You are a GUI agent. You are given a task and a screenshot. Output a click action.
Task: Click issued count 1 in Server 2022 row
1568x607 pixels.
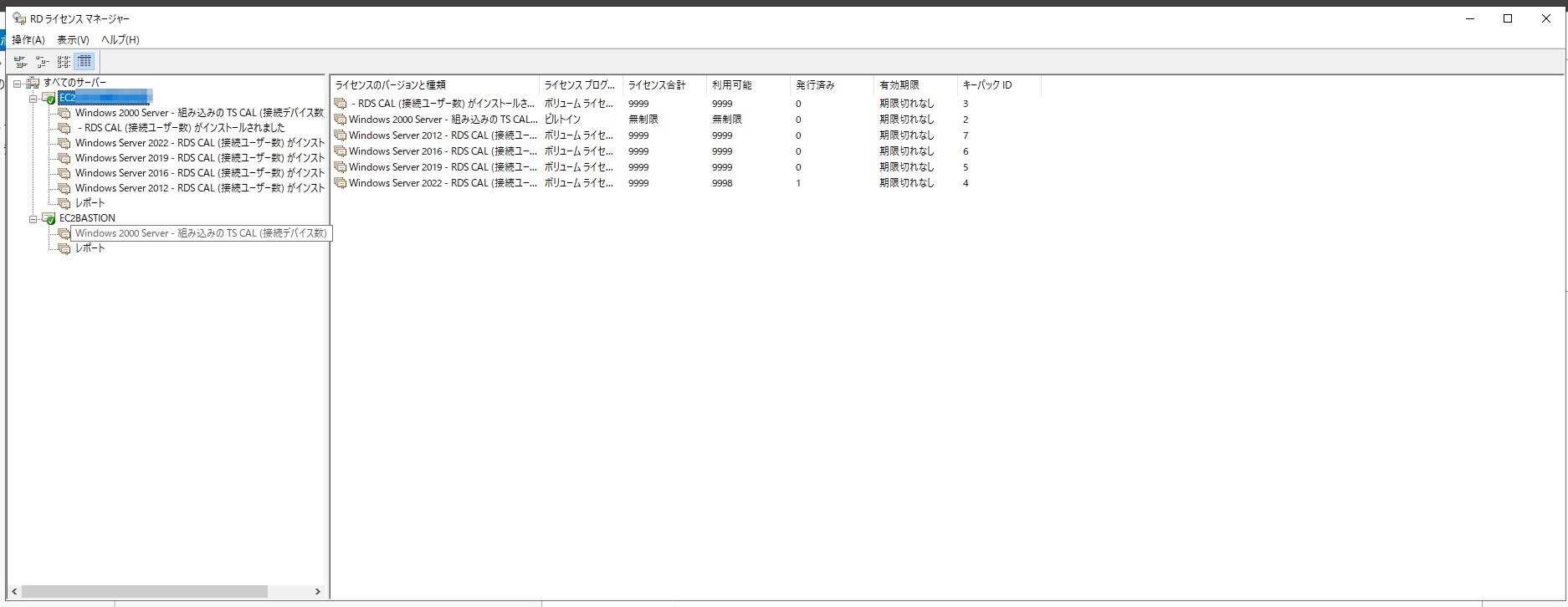click(x=798, y=183)
